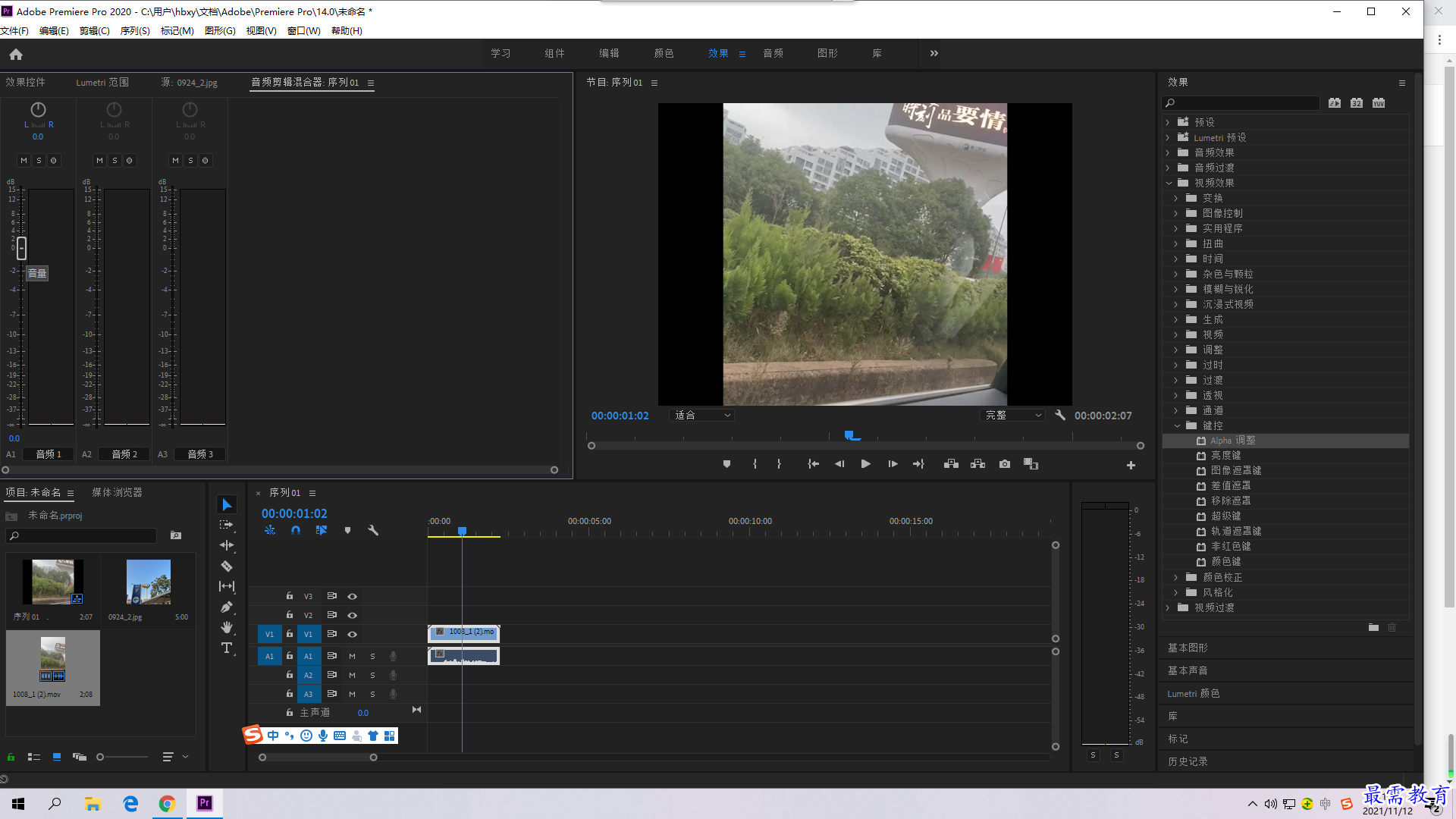This screenshot has height=819, width=1456.
Task: Switch to 颜色 workspace tab
Action: 664,53
